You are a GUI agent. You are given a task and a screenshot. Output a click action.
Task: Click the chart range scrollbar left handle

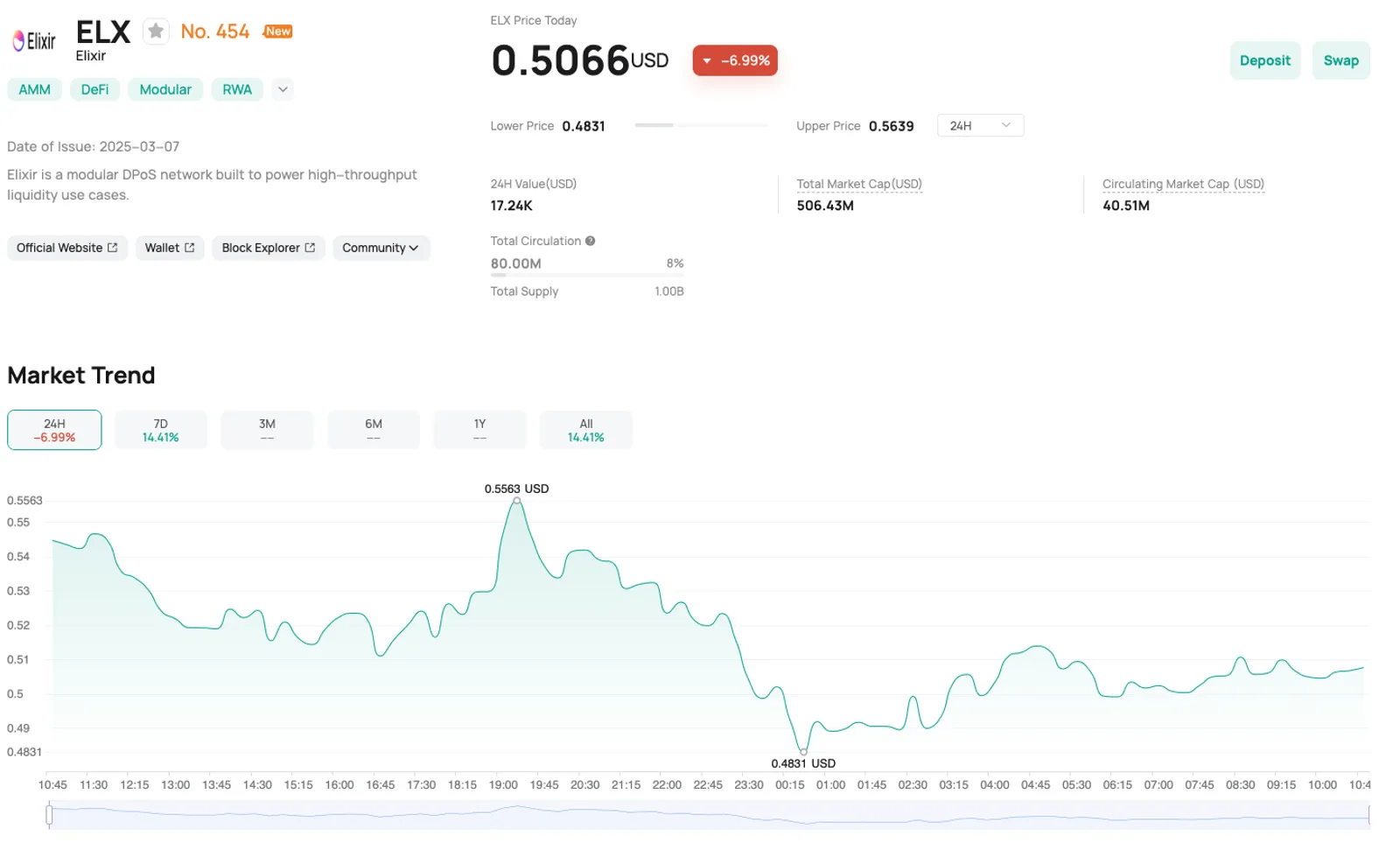[49, 815]
